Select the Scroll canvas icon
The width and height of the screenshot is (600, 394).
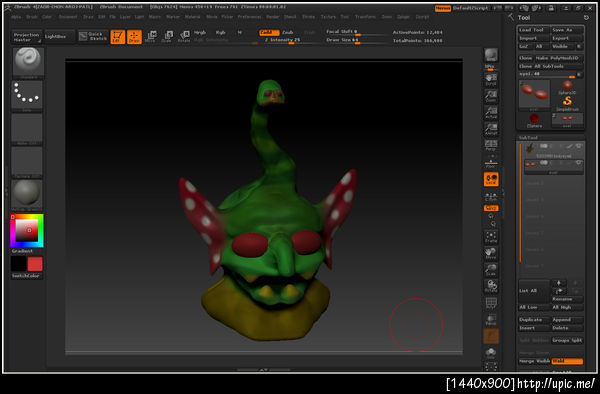pyautogui.click(x=491, y=79)
